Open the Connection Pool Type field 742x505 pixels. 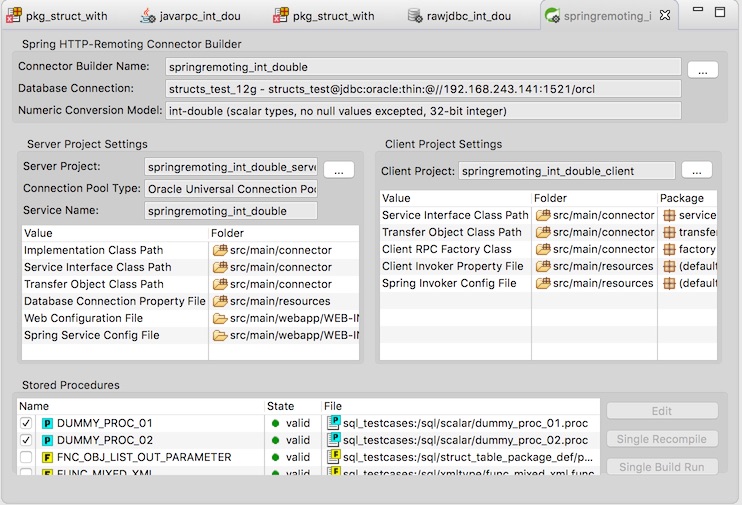coord(231,189)
